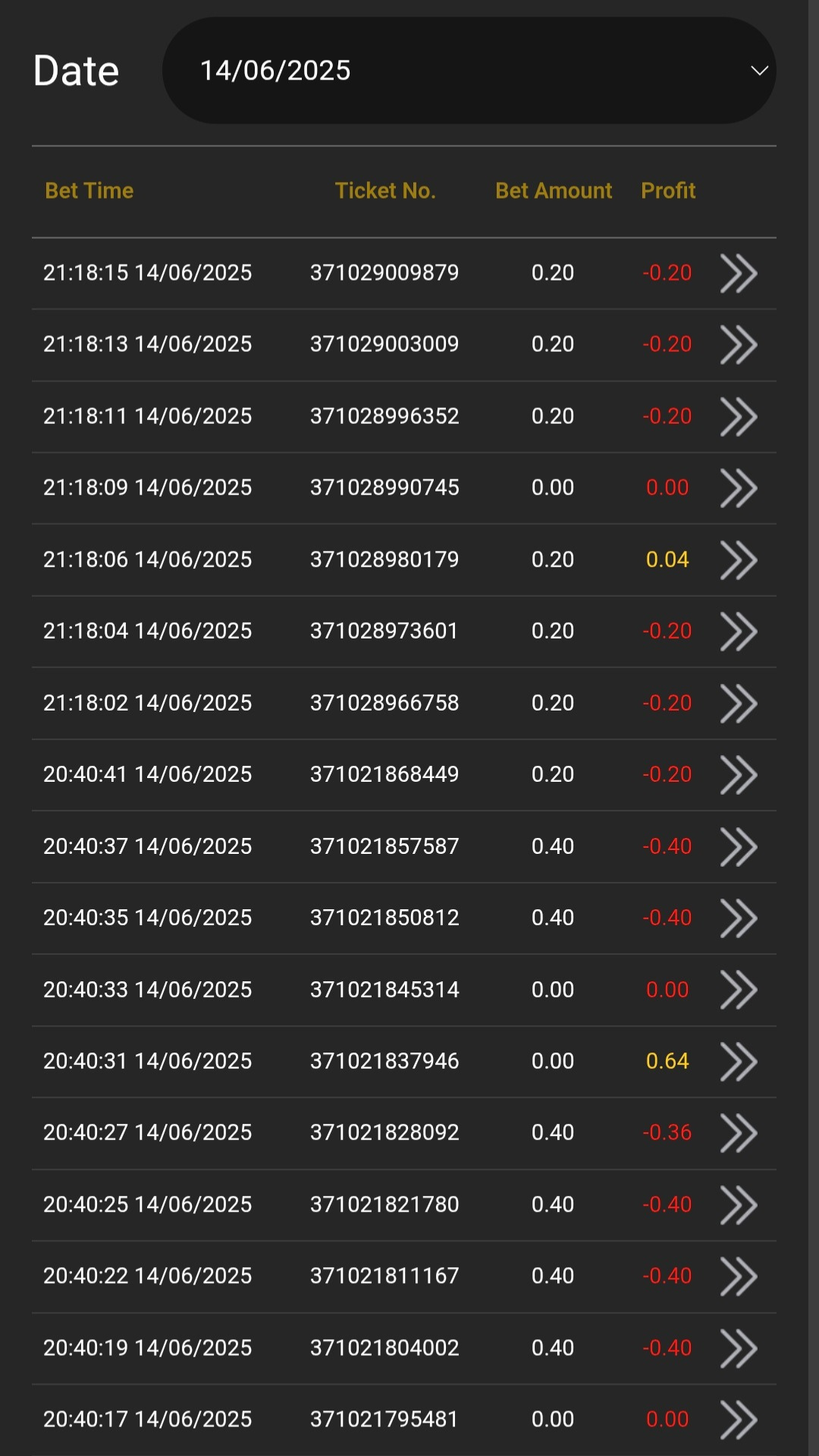This screenshot has width=819, height=1456.
Task: Open details arrow for ticket 371021857587
Action: [739, 846]
